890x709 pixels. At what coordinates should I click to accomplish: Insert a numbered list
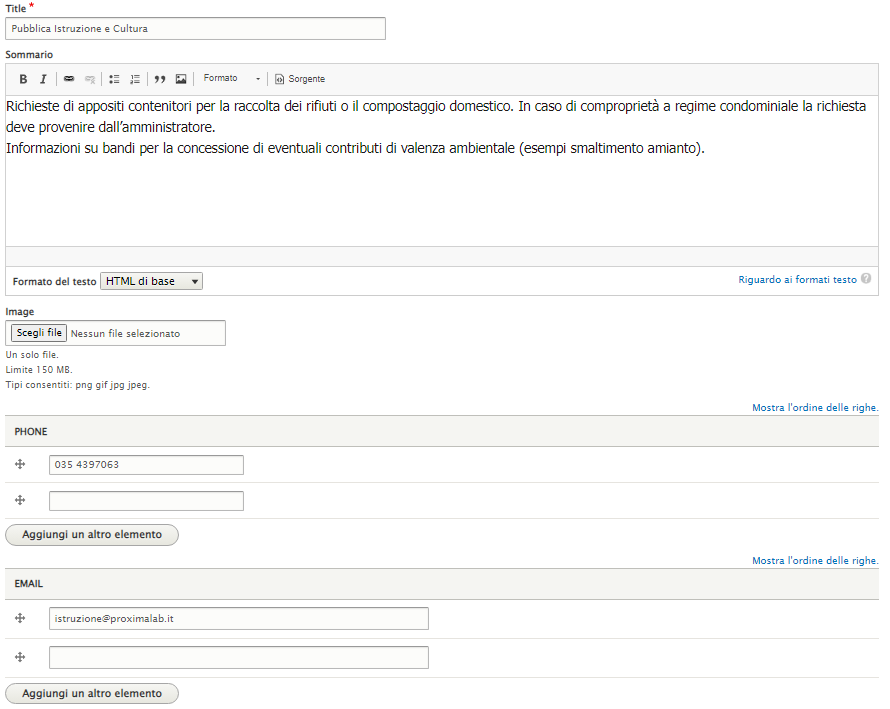click(135, 79)
